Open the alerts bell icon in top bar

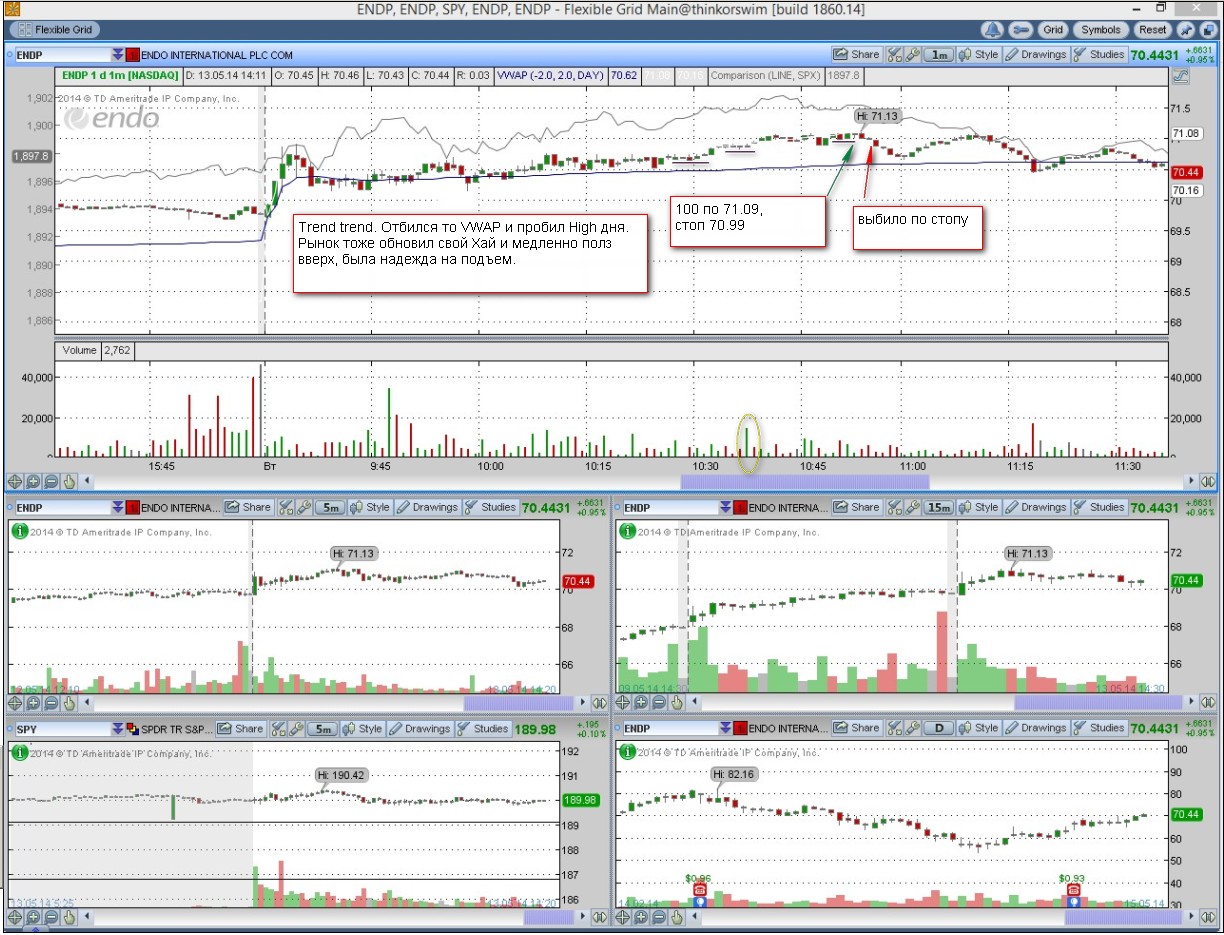pos(993,30)
